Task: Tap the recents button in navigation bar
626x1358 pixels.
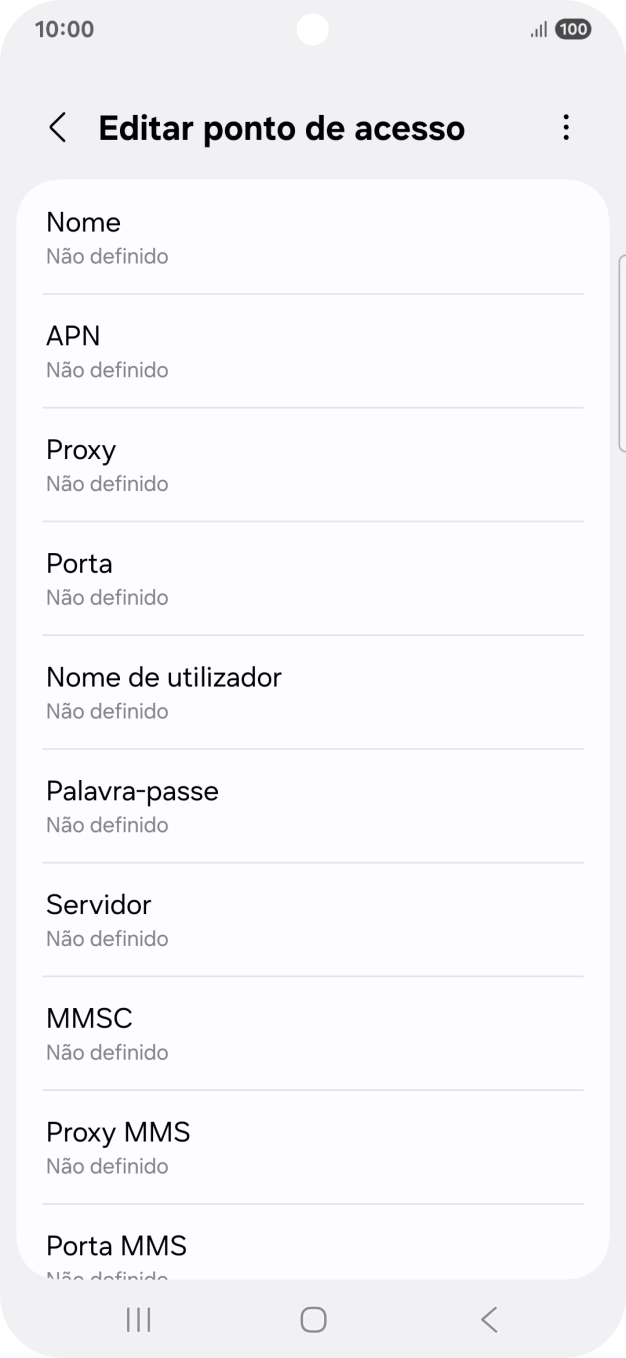Action: [137, 1319]
